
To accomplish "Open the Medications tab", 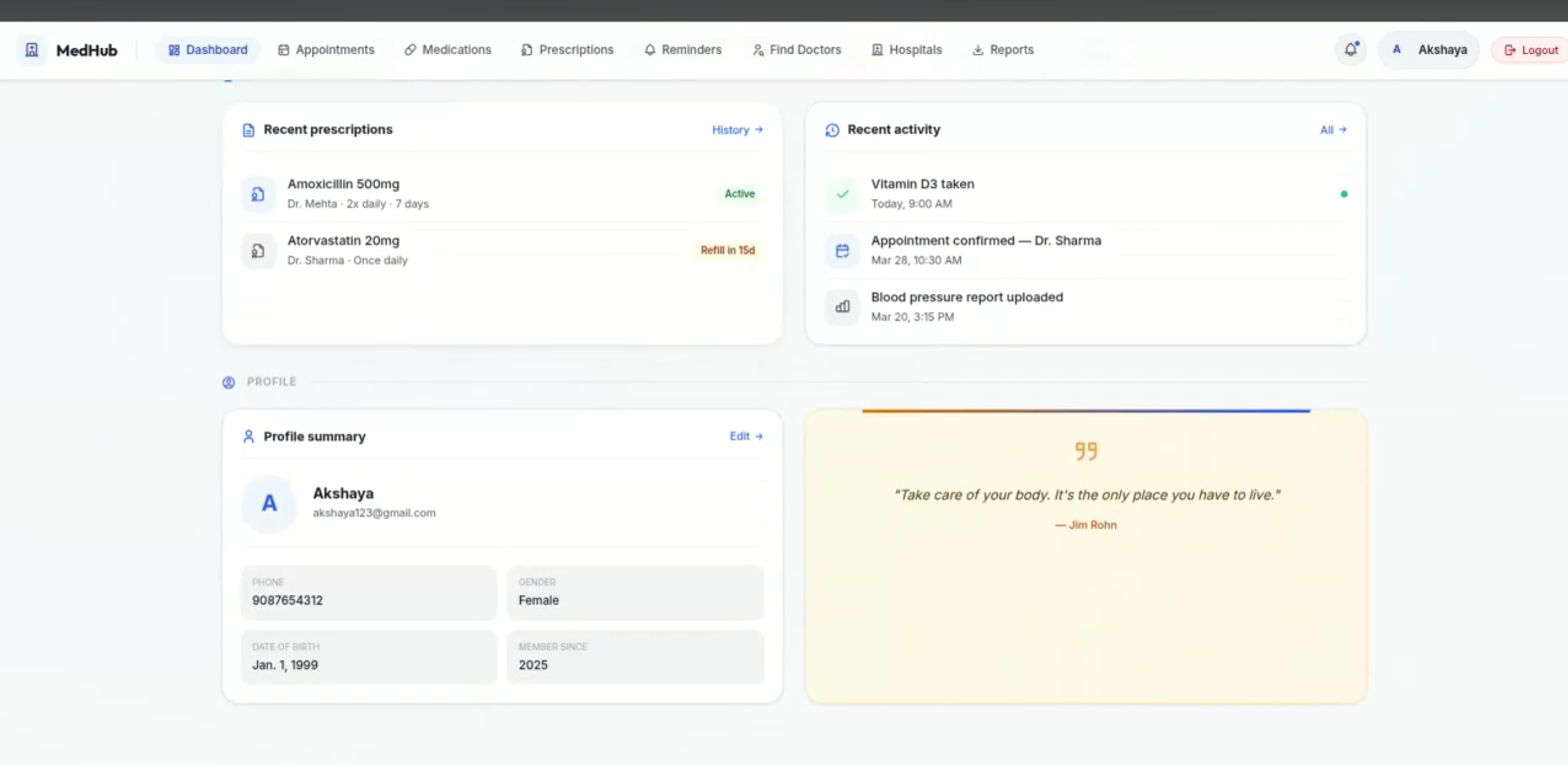I will (x=447, y=50).
